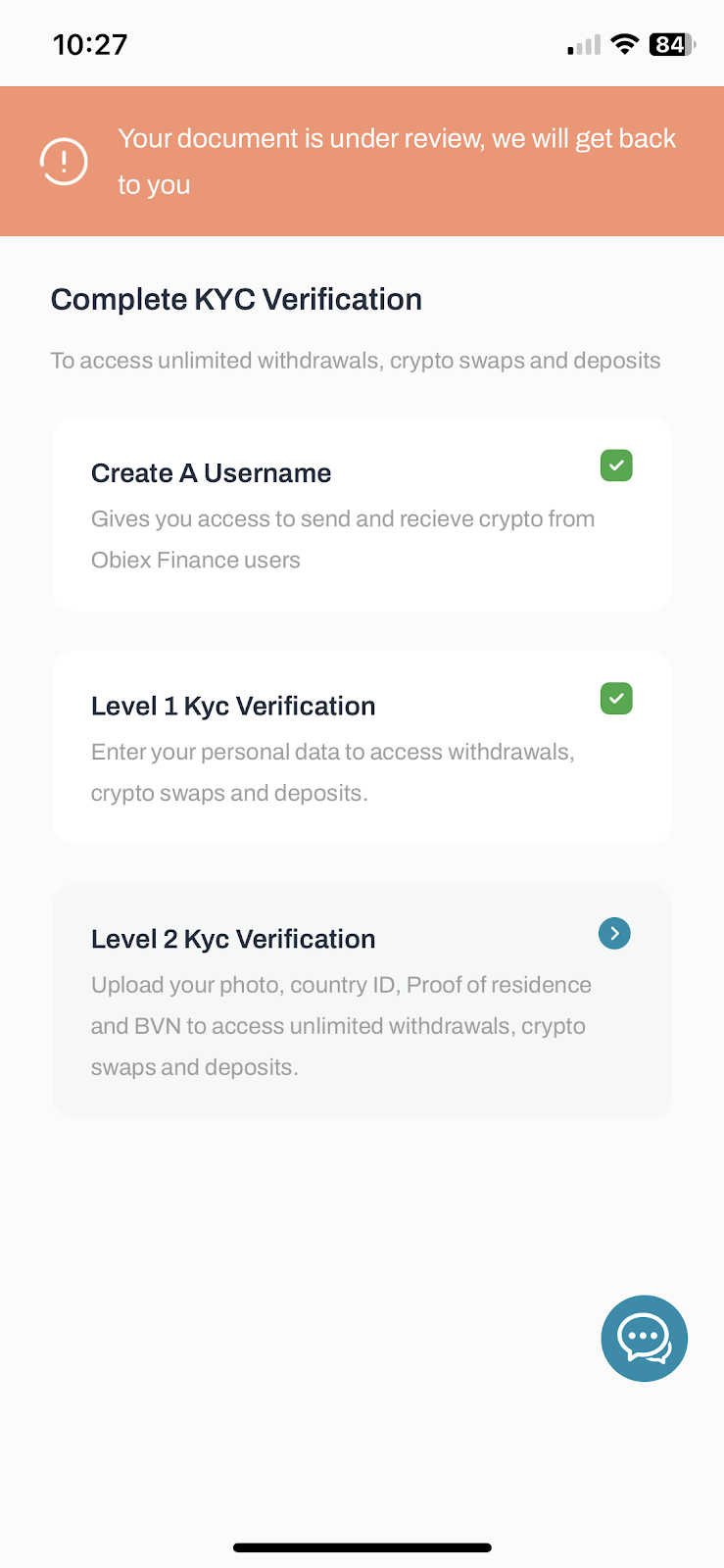Tap the Complete KYC Verification heading
The image size is (724, 1568).
pyautogui.click(x=236, y=300)
